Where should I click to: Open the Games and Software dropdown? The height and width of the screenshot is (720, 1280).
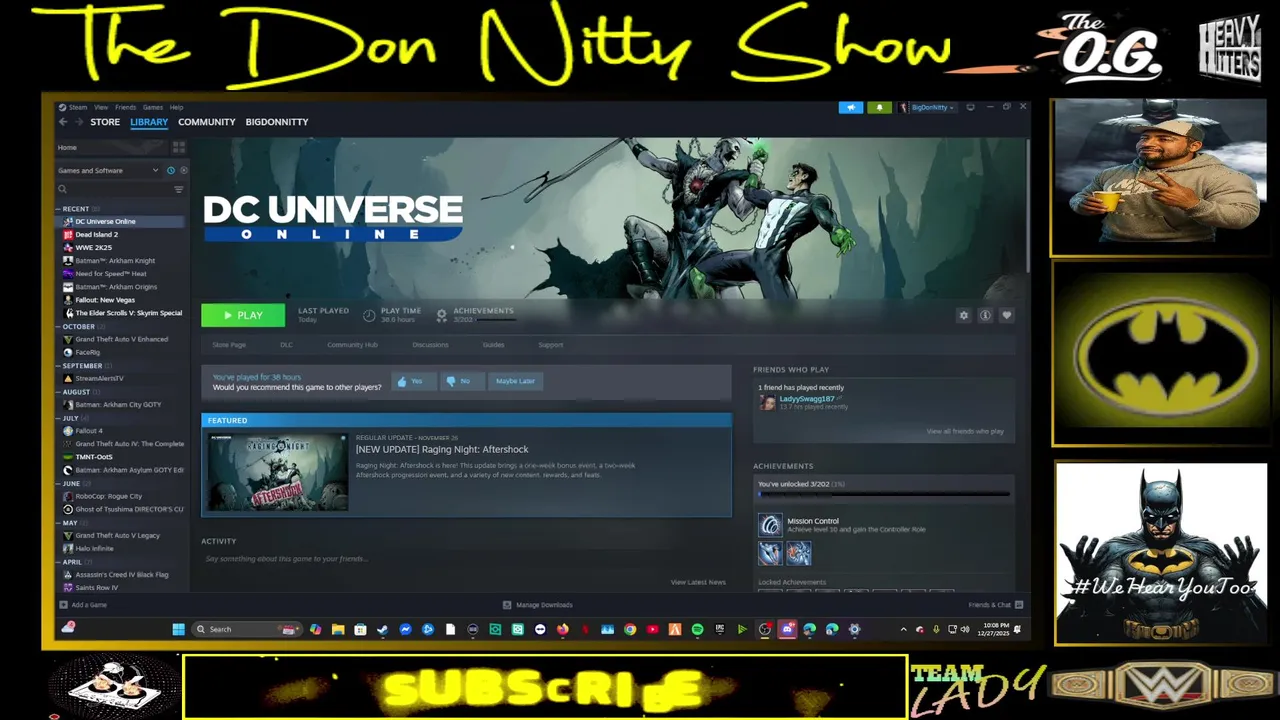click(108, 171)
